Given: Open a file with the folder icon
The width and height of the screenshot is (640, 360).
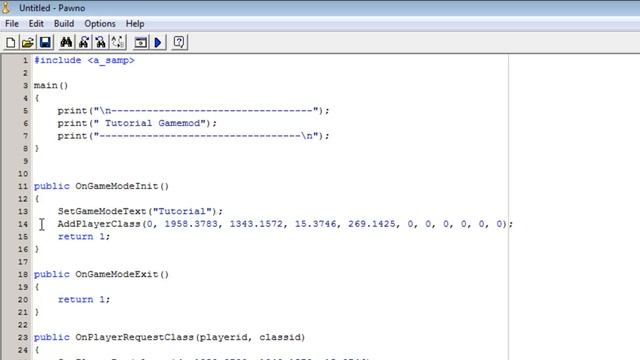Looking at the screenshot, I should pos(28,42).
